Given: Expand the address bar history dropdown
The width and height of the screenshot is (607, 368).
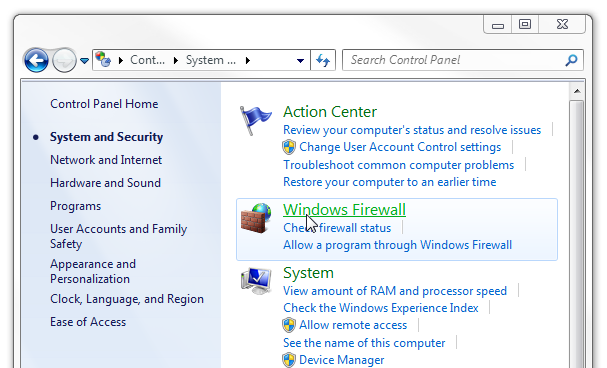Looking at the screenshot, I should pos(300,60).
